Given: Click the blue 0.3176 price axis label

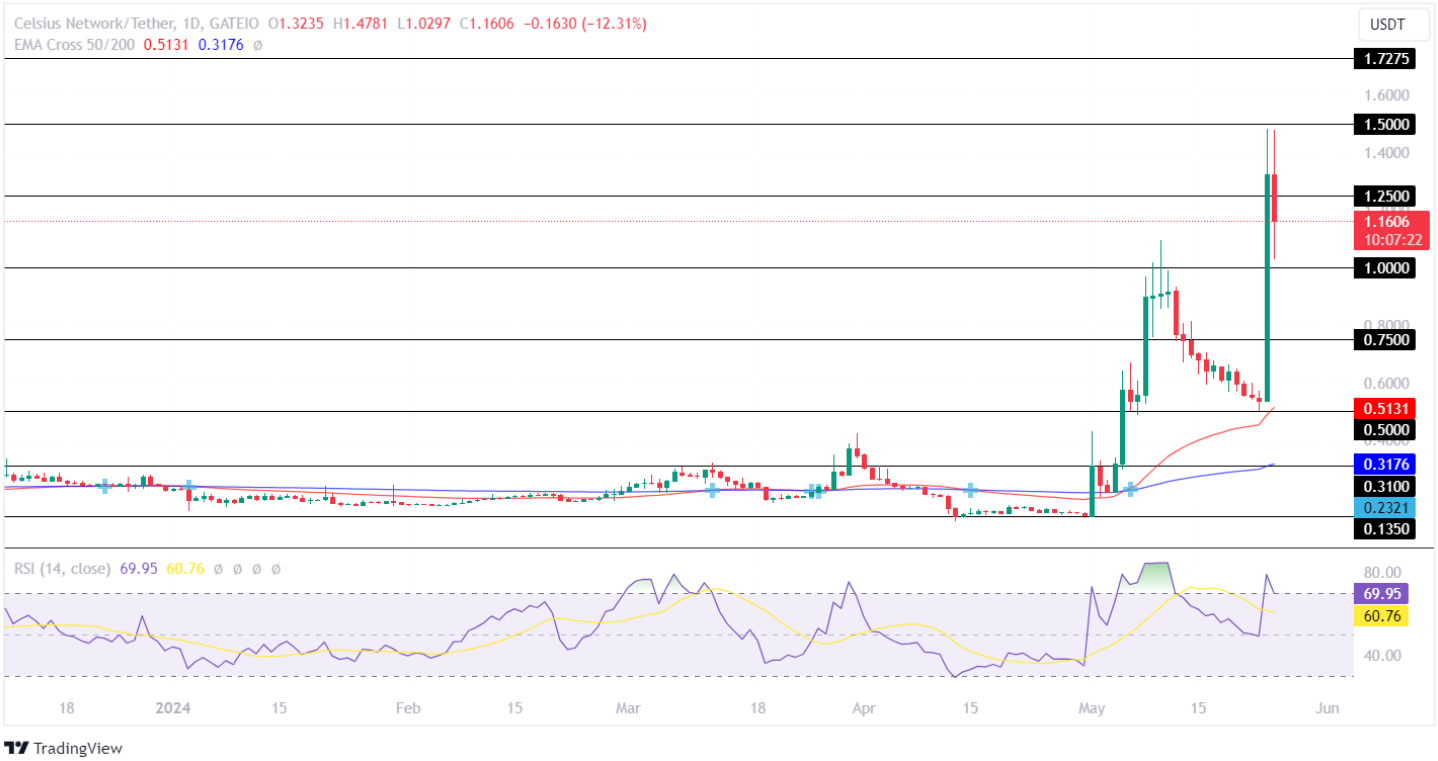Looking at the screenshot, I should (x=1385, y=464).
